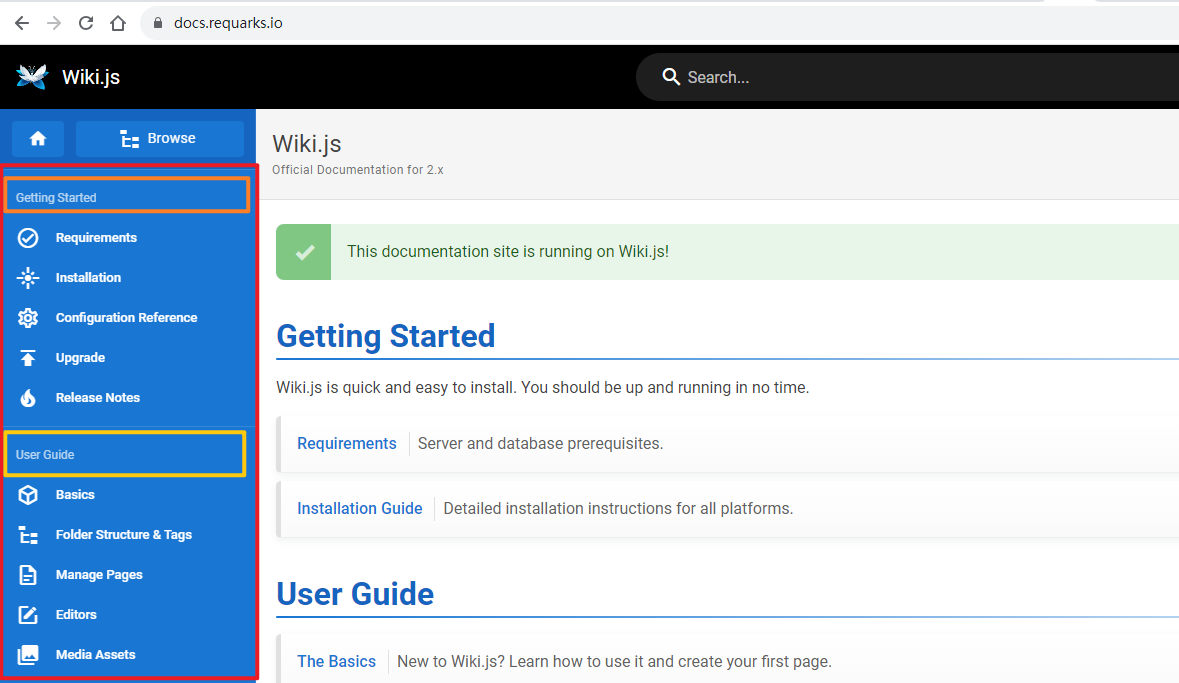Reload the page with the refresh icon
The width and height of the screenshot is (1179, 683).
click(x=86, y=23)
